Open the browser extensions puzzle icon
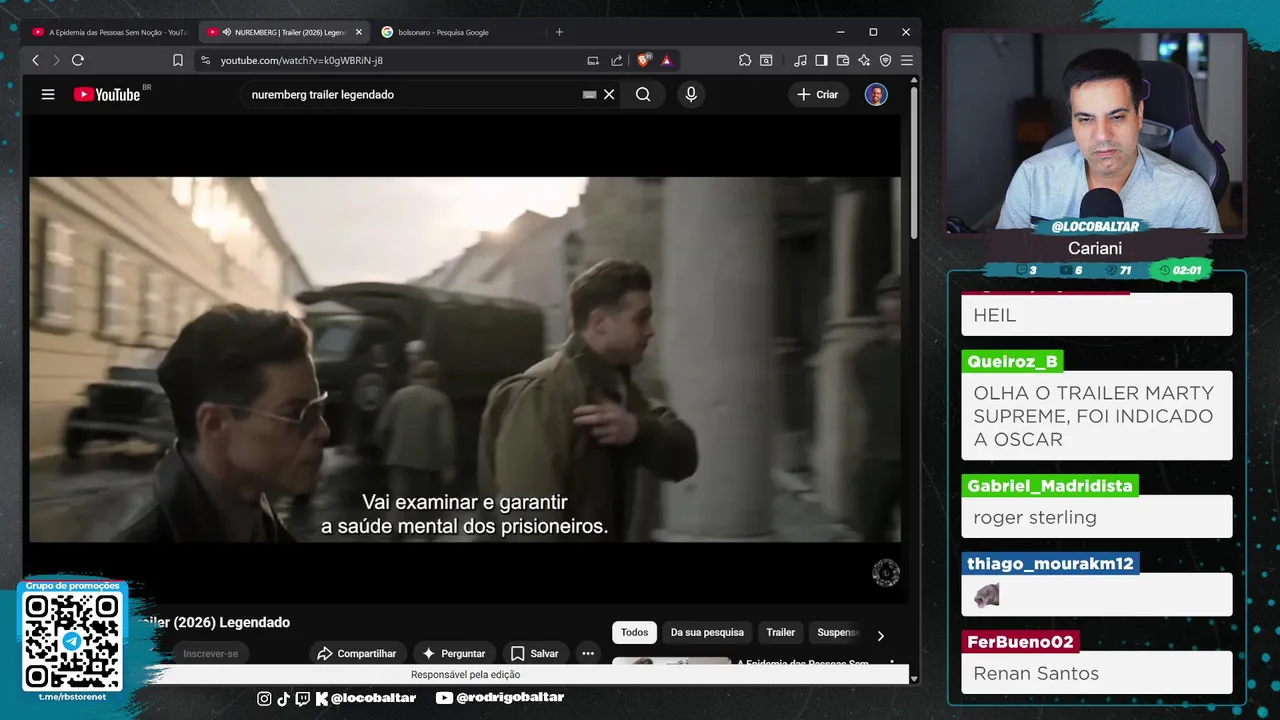The image size is (1280, 720). pyautogui.click(x=745, y=60)
